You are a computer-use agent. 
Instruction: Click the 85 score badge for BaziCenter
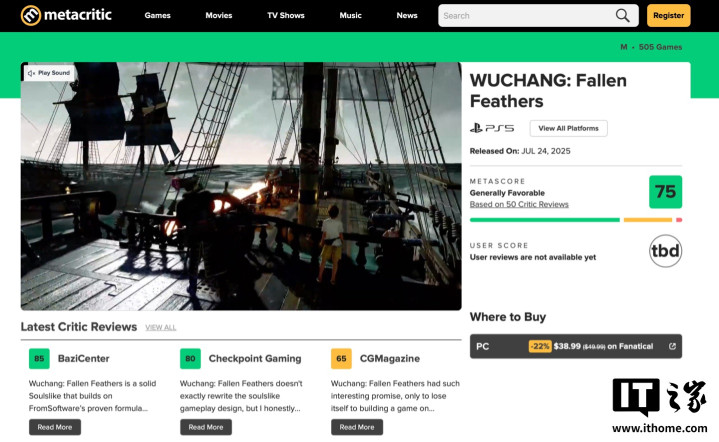(x=39, y=359)
